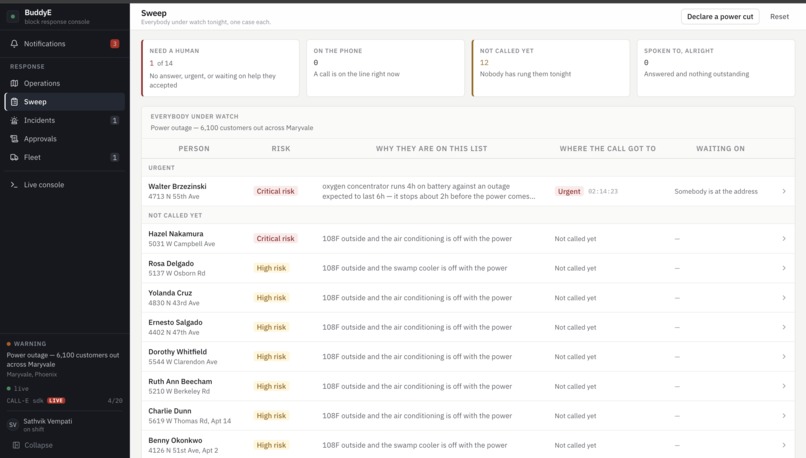
Task: Expand Yolanda Cruz row chevron
Action: pos(784,298)
